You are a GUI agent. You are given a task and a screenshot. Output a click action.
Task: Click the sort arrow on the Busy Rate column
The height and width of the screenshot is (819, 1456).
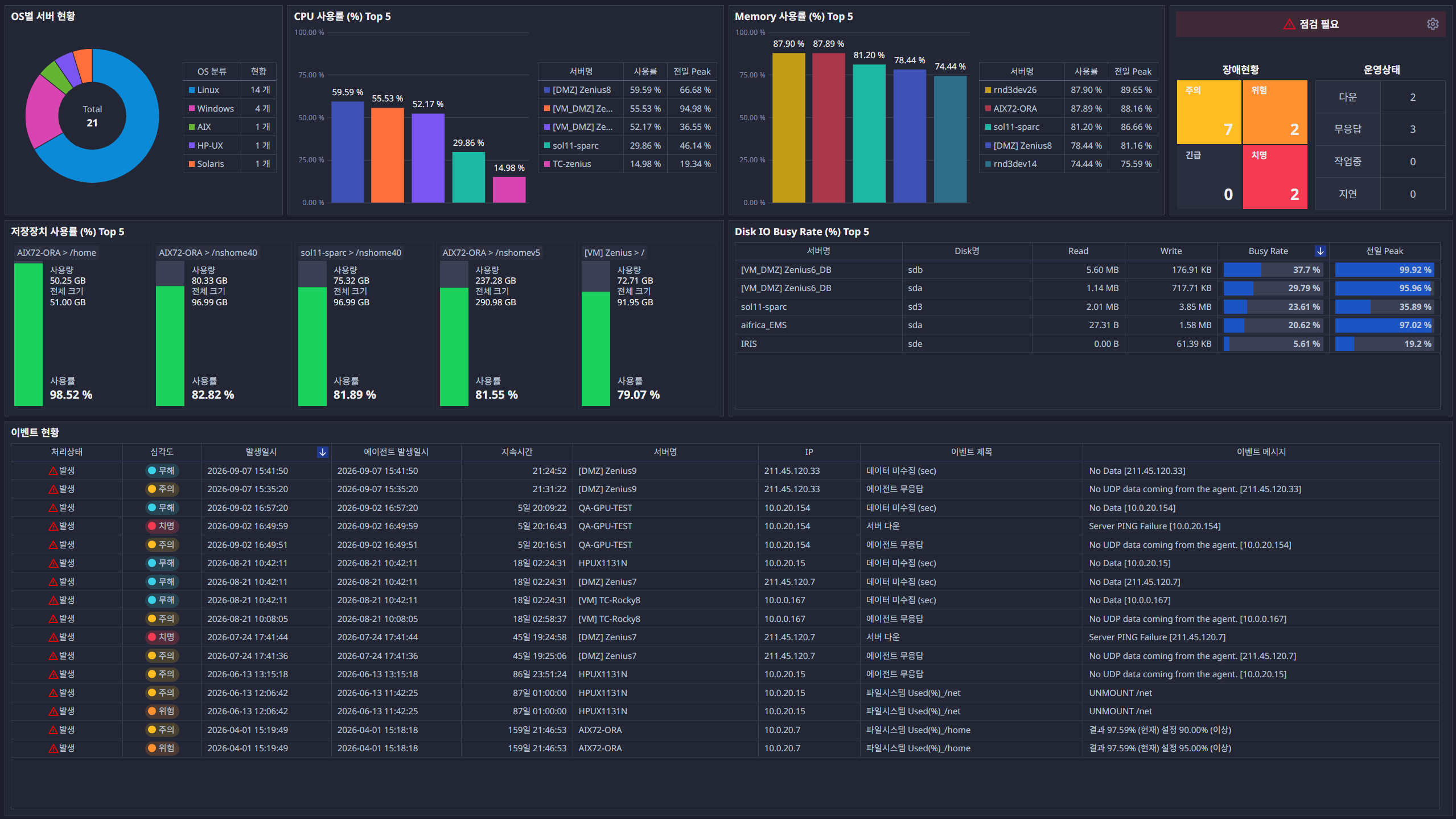[x=1321, y=251]
